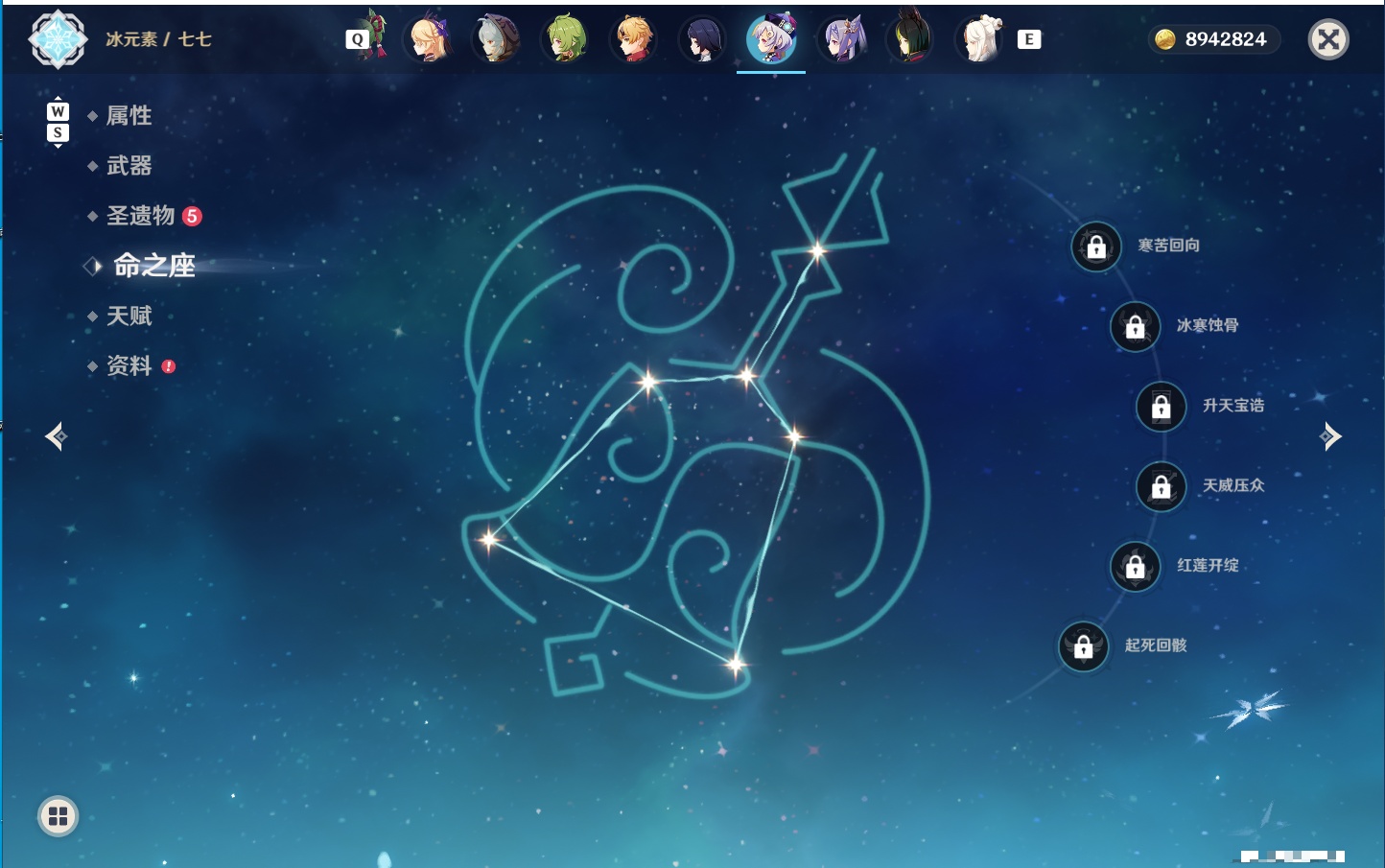This screenshot has height=868, width=1385.
Task: Open locked constellation 红莲开绽
Action: click(1136, 567)
